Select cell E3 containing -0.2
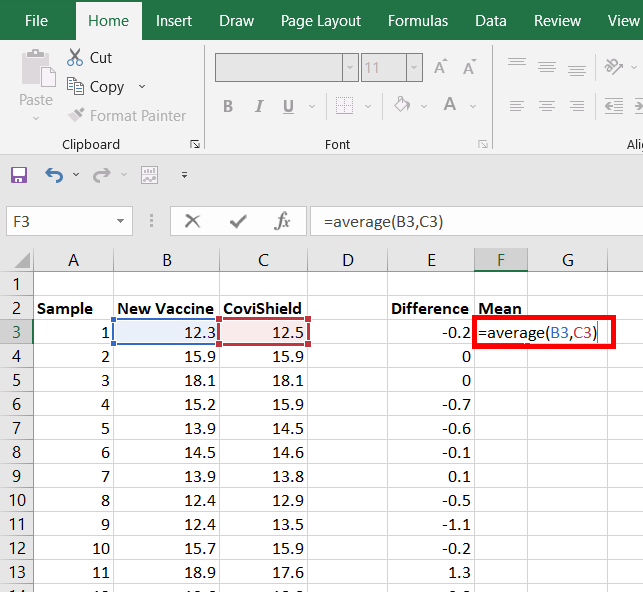The width and height of the screenshot is (643, 592). (431, 332)
